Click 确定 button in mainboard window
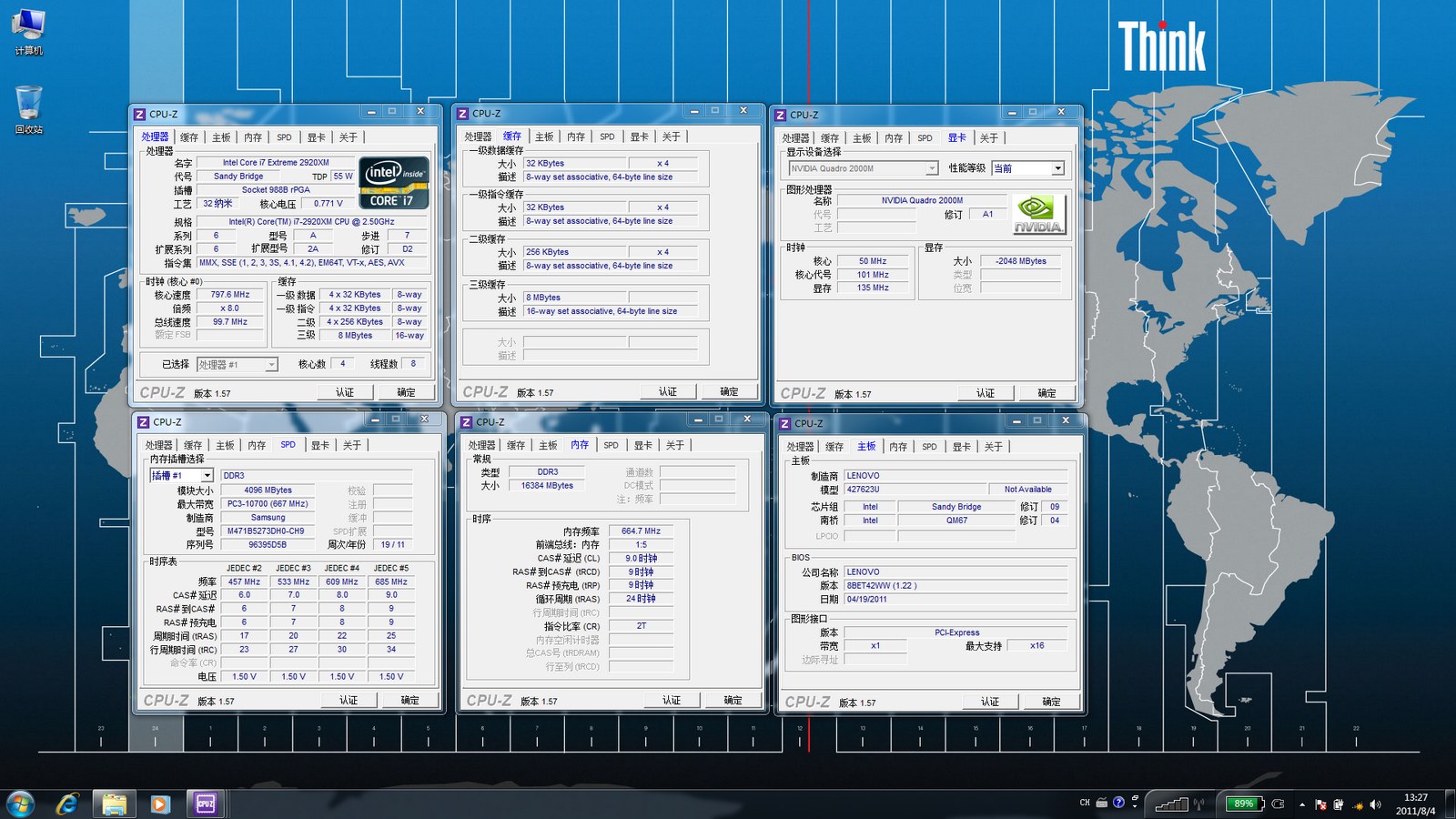The height and width of the screenshot is (819, 1456). point(1051,702)
